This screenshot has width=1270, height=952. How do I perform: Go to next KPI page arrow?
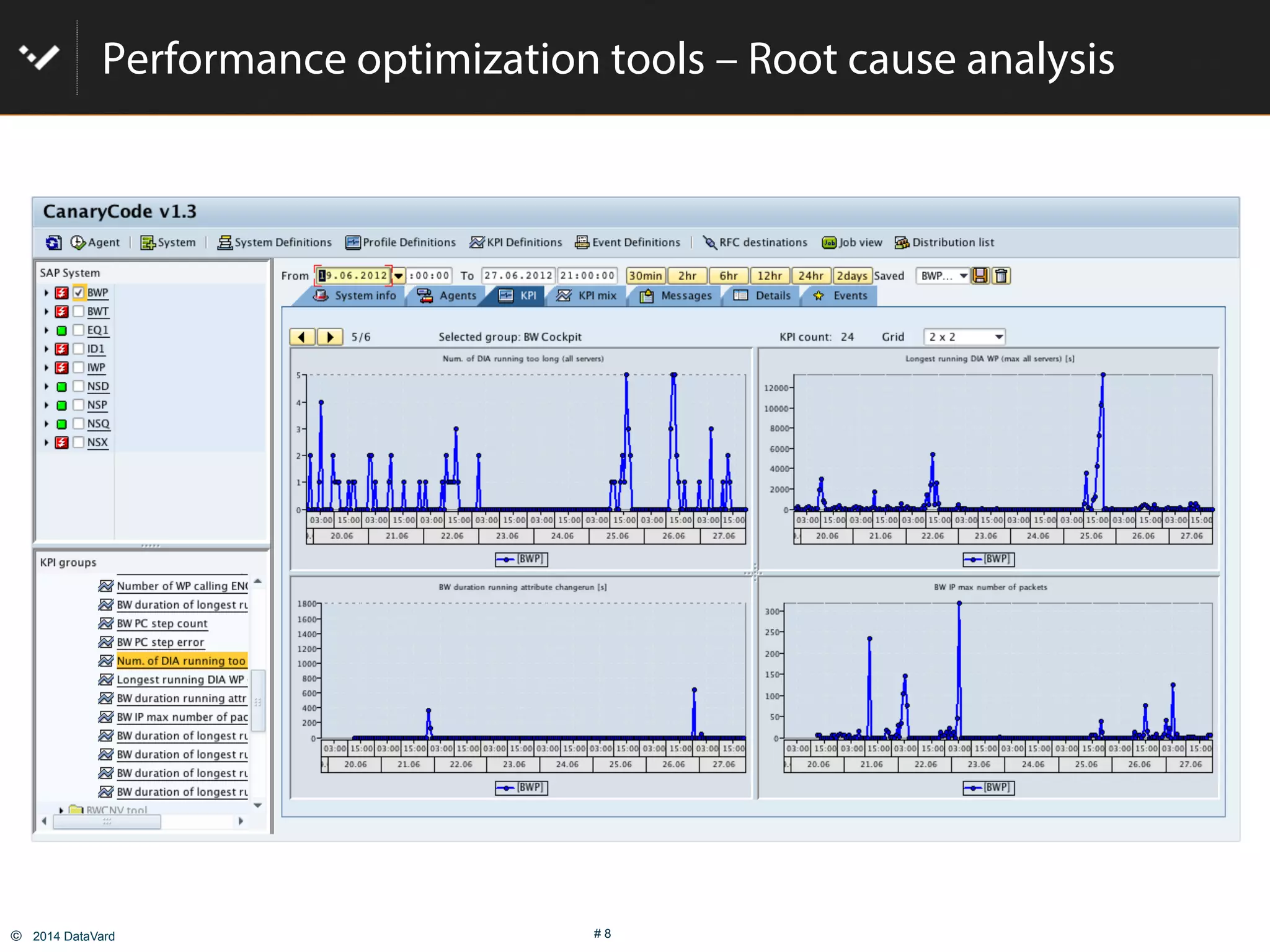pos(330,337)
